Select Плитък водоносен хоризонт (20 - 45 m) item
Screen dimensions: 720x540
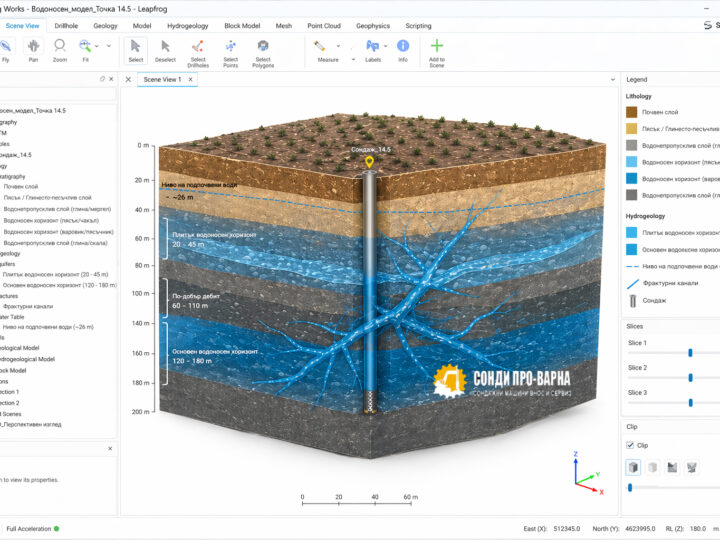(x=55, y=275)
